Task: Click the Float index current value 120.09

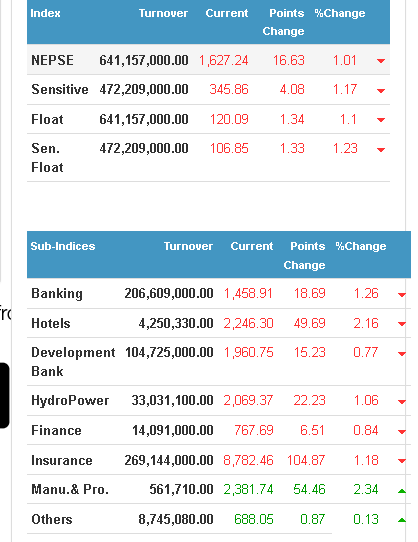Action: pos(229,120)
